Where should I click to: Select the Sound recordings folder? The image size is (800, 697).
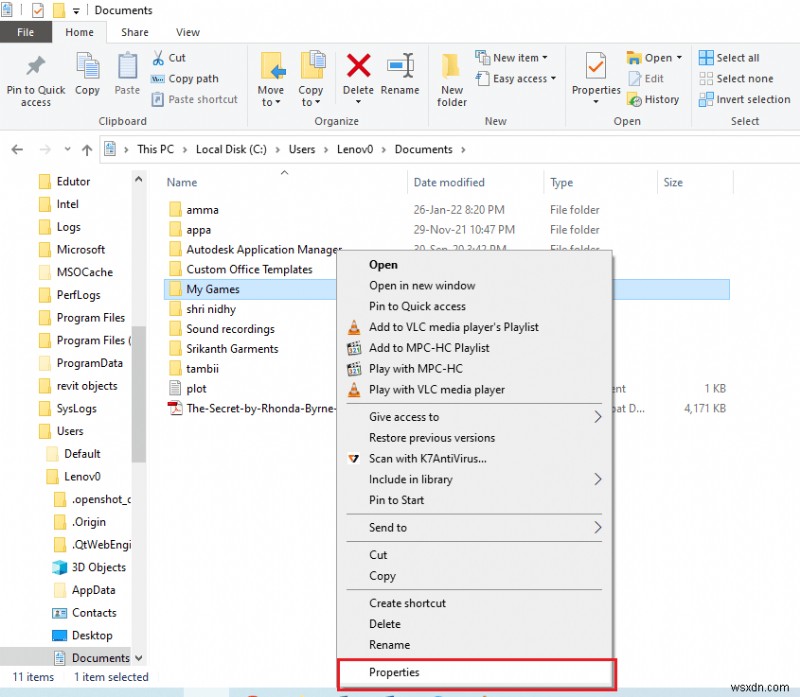tap(230, 329)
